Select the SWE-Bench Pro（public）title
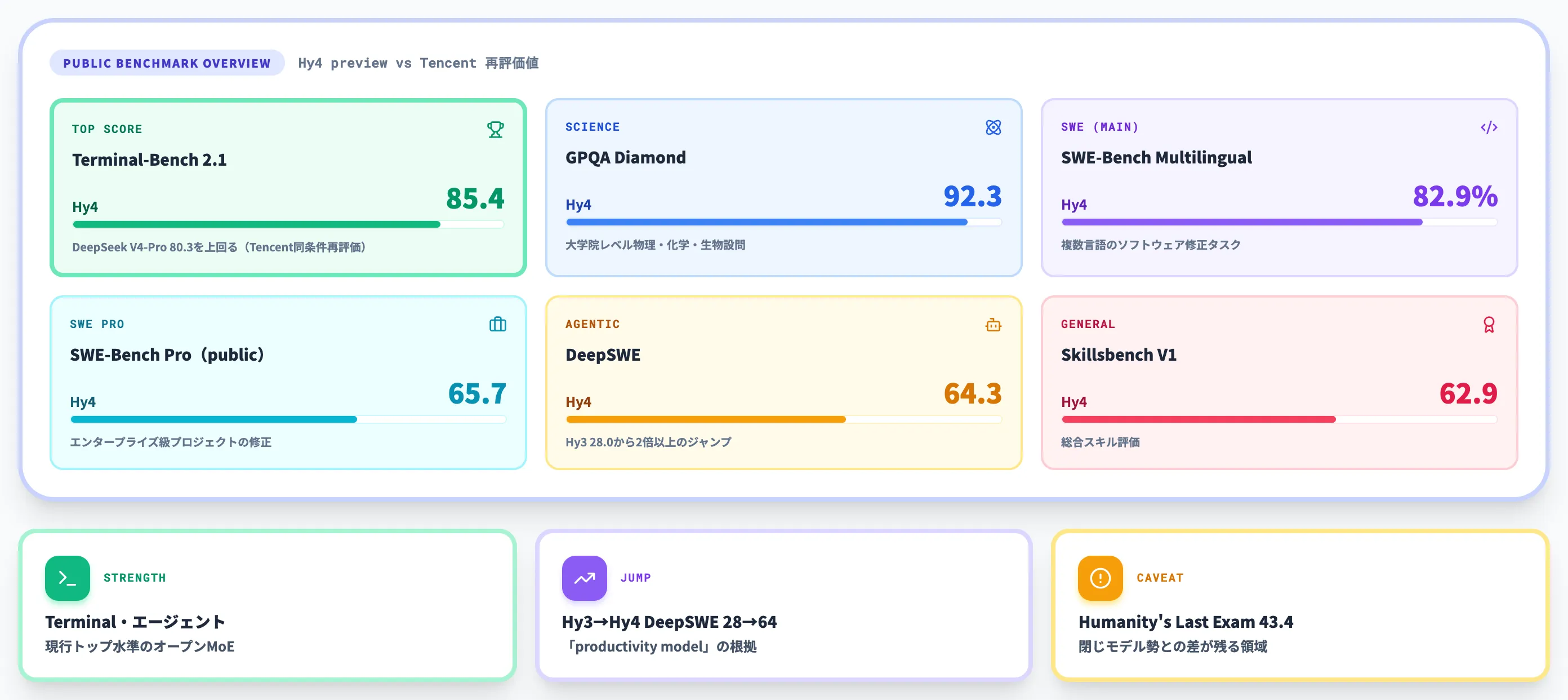Viewport: 1568px width, 700px height. click(x=168, y=355)
